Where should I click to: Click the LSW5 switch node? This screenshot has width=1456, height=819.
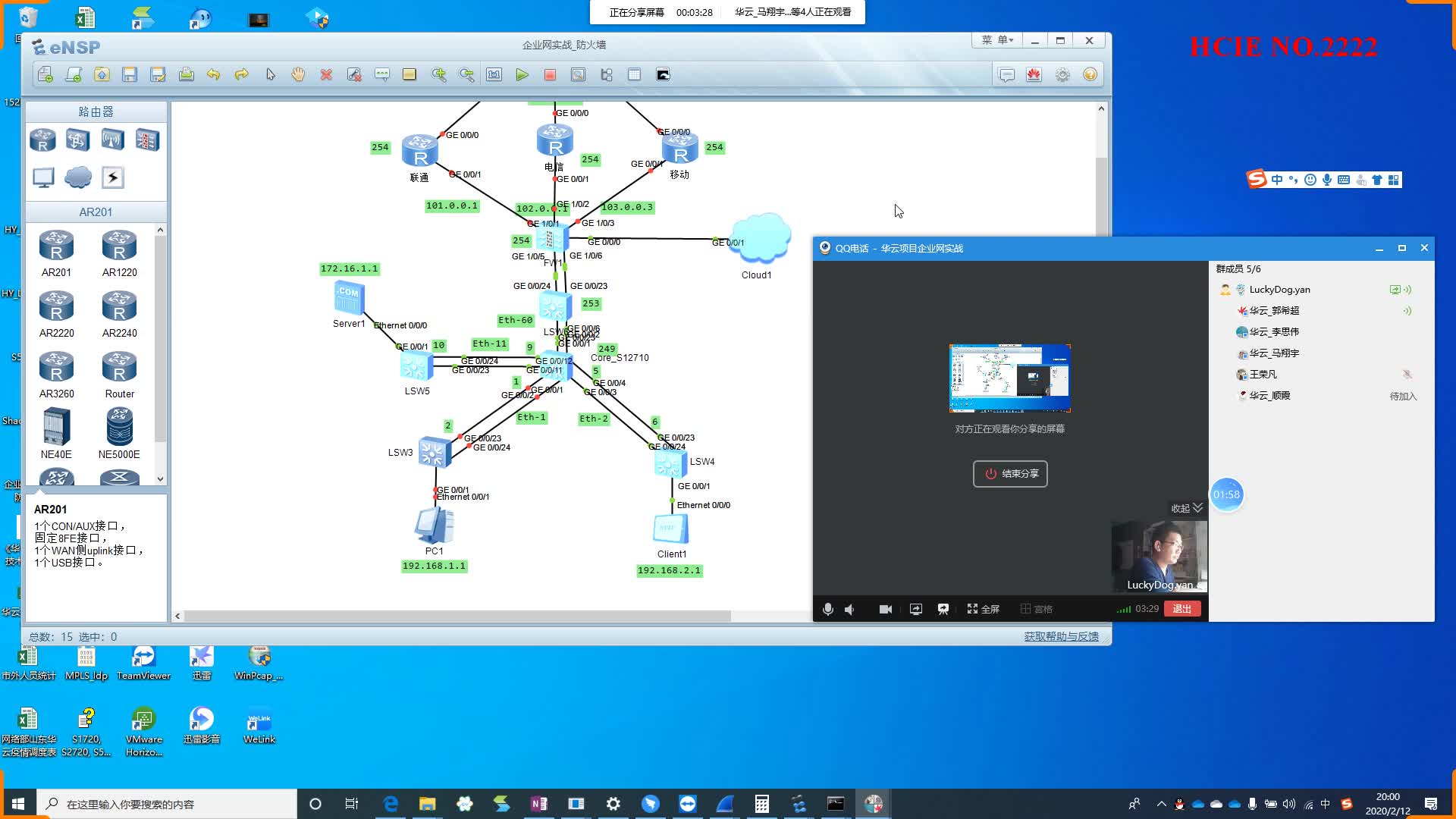tap(416, 366)
